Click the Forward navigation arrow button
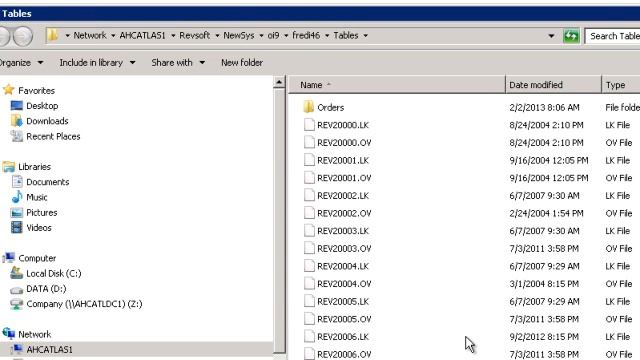This screenshot has width=640, height=360. tap(23, 36)
